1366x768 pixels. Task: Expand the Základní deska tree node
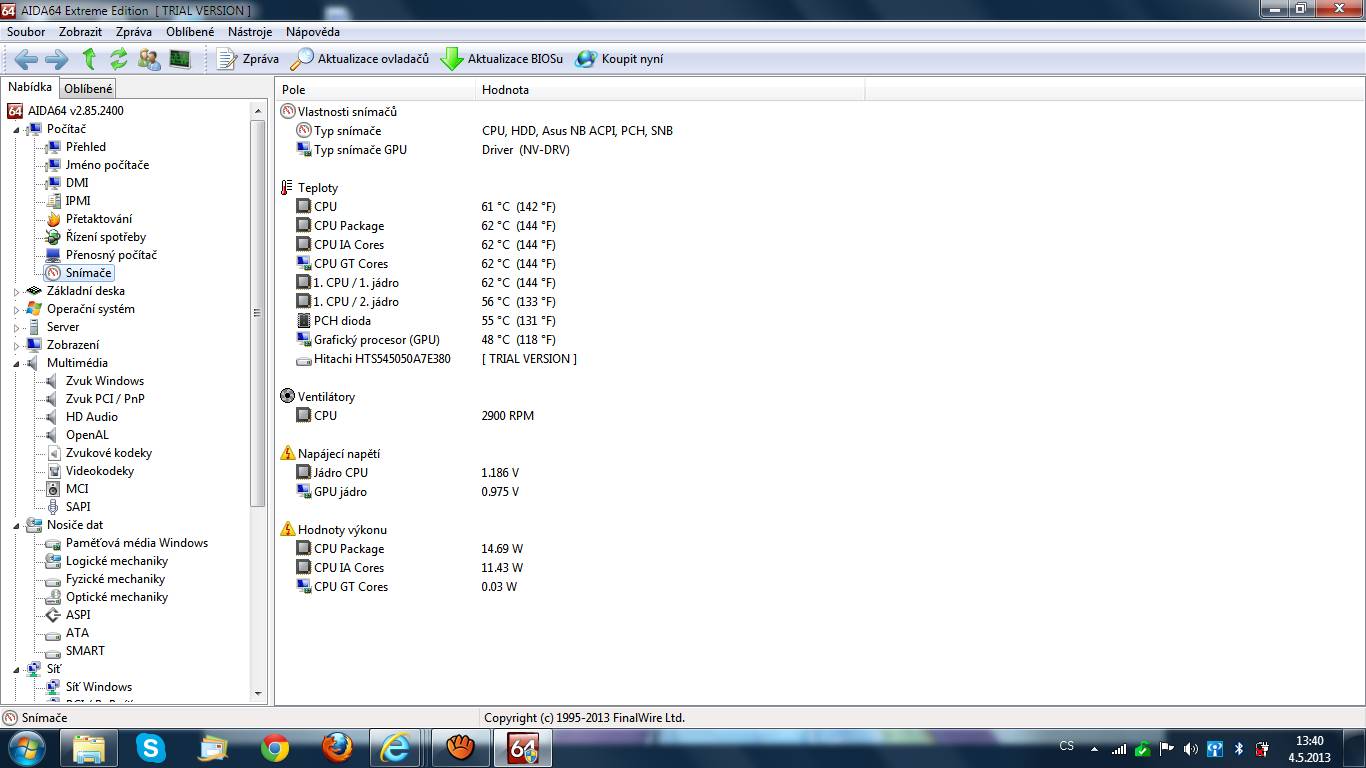click(x=17, y=291)
